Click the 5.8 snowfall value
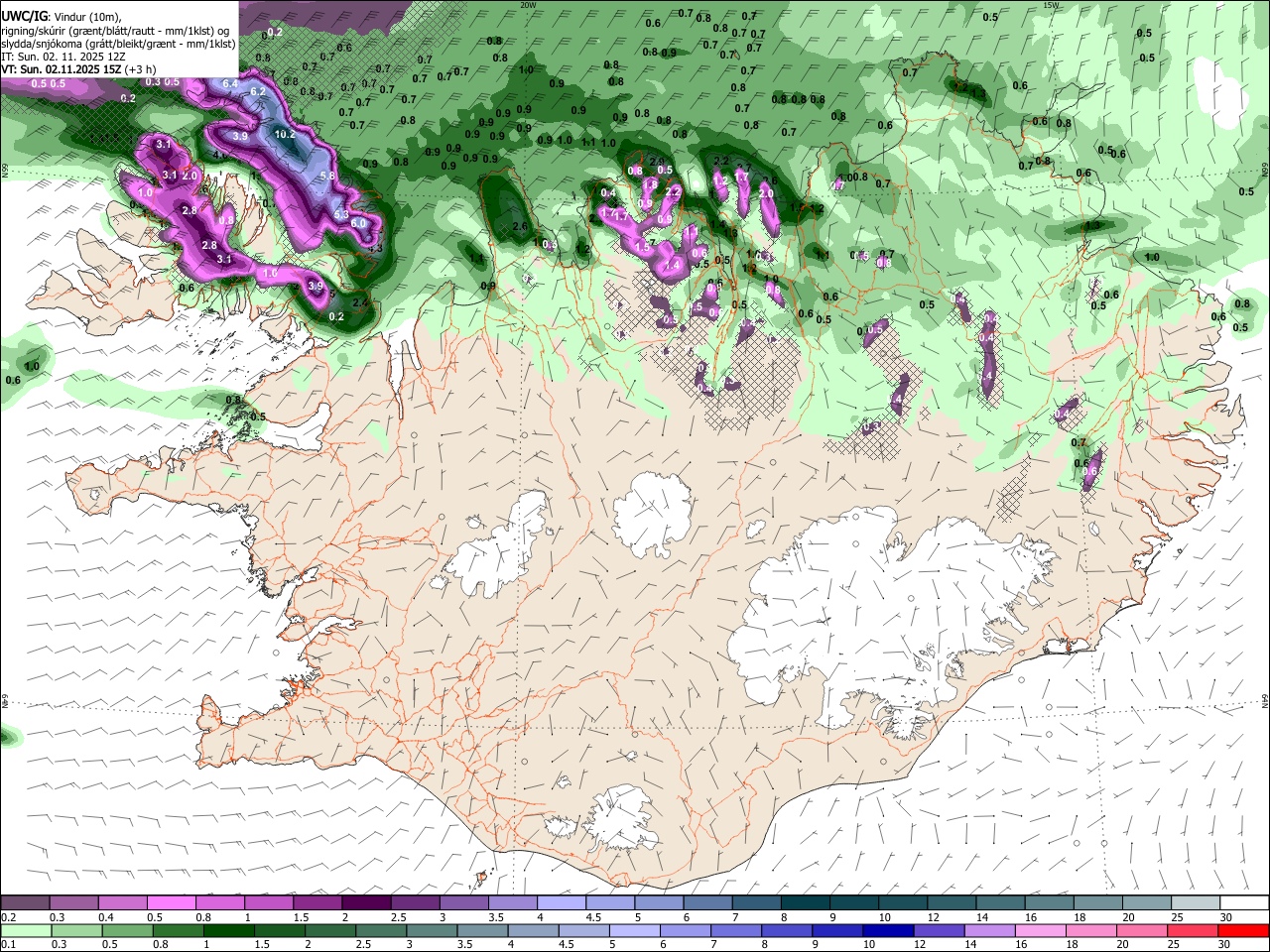This screenshot has width=1270, height=952. (x=328, y=176)
